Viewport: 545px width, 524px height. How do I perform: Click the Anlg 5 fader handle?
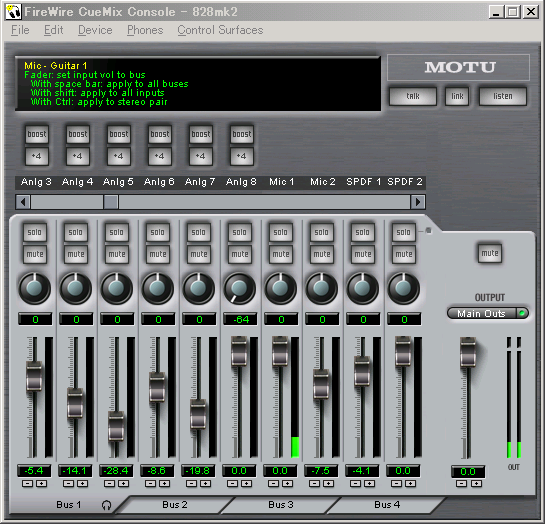(116, 426)
